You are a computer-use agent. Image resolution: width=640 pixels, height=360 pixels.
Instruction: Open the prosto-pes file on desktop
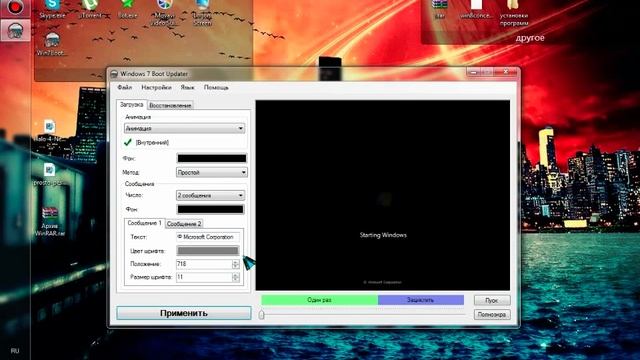(49, 174)
